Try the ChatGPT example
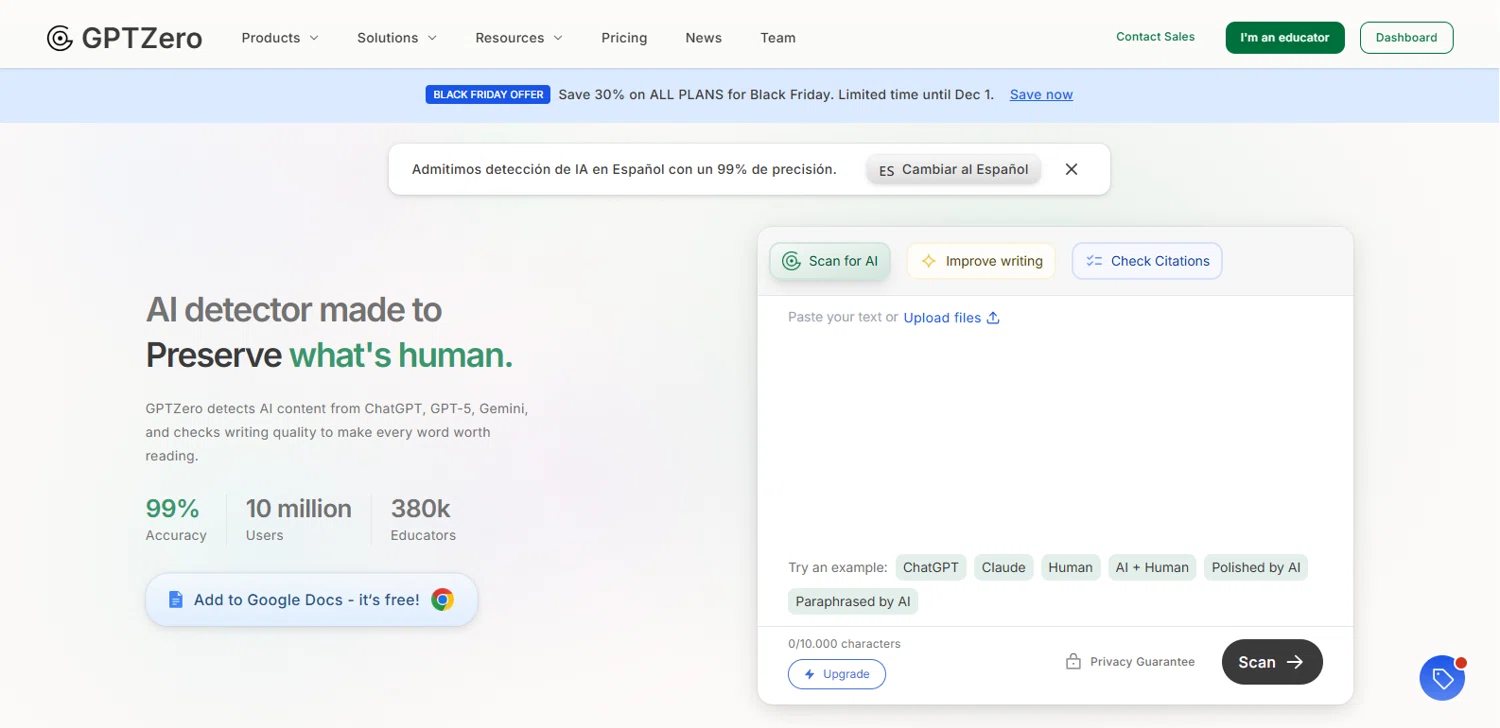1500x728 pixels. pyautogui.click(x=931, y=568)
